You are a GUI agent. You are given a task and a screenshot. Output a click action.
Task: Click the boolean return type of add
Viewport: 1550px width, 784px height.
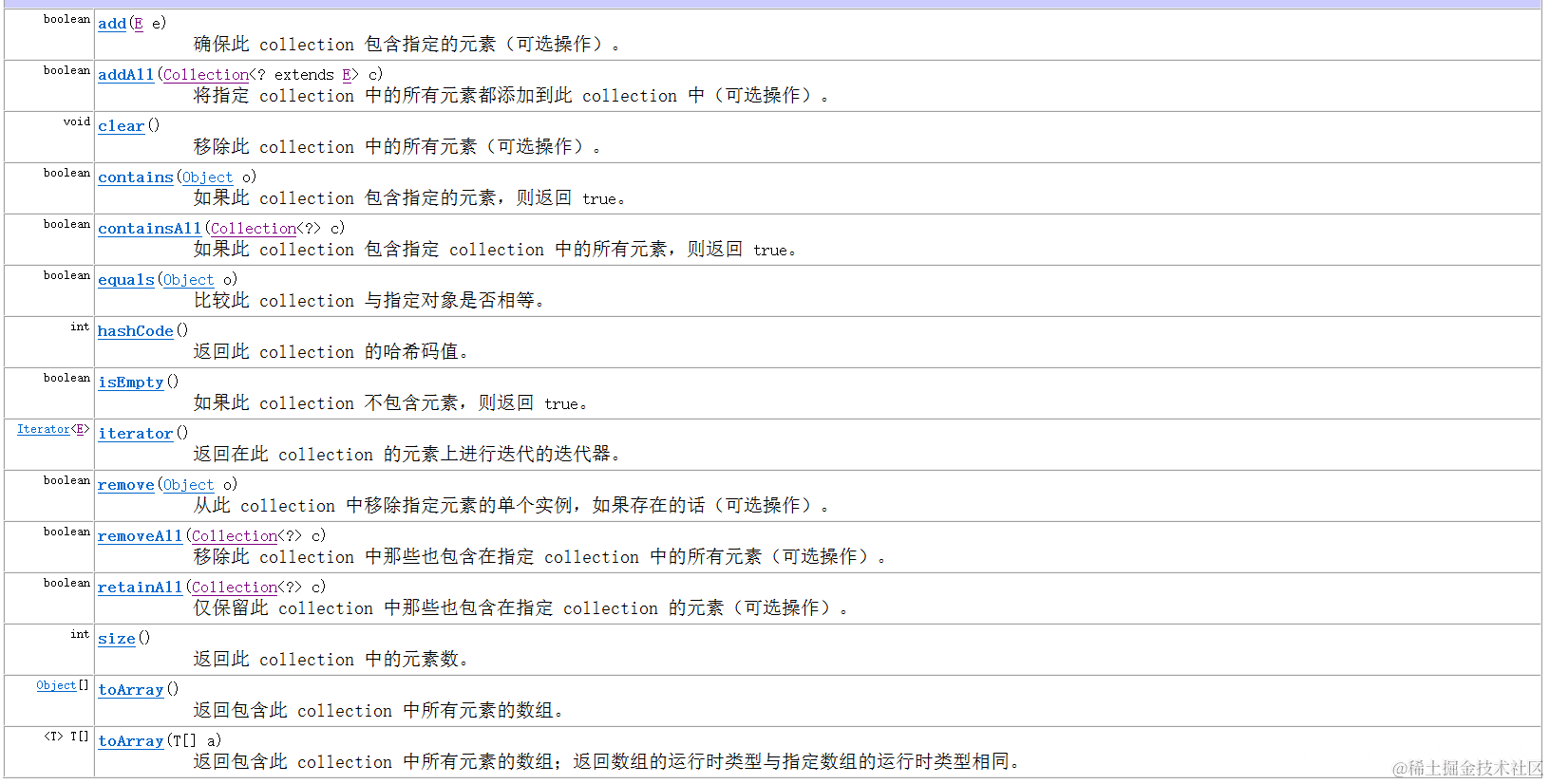tap(66, 19)
